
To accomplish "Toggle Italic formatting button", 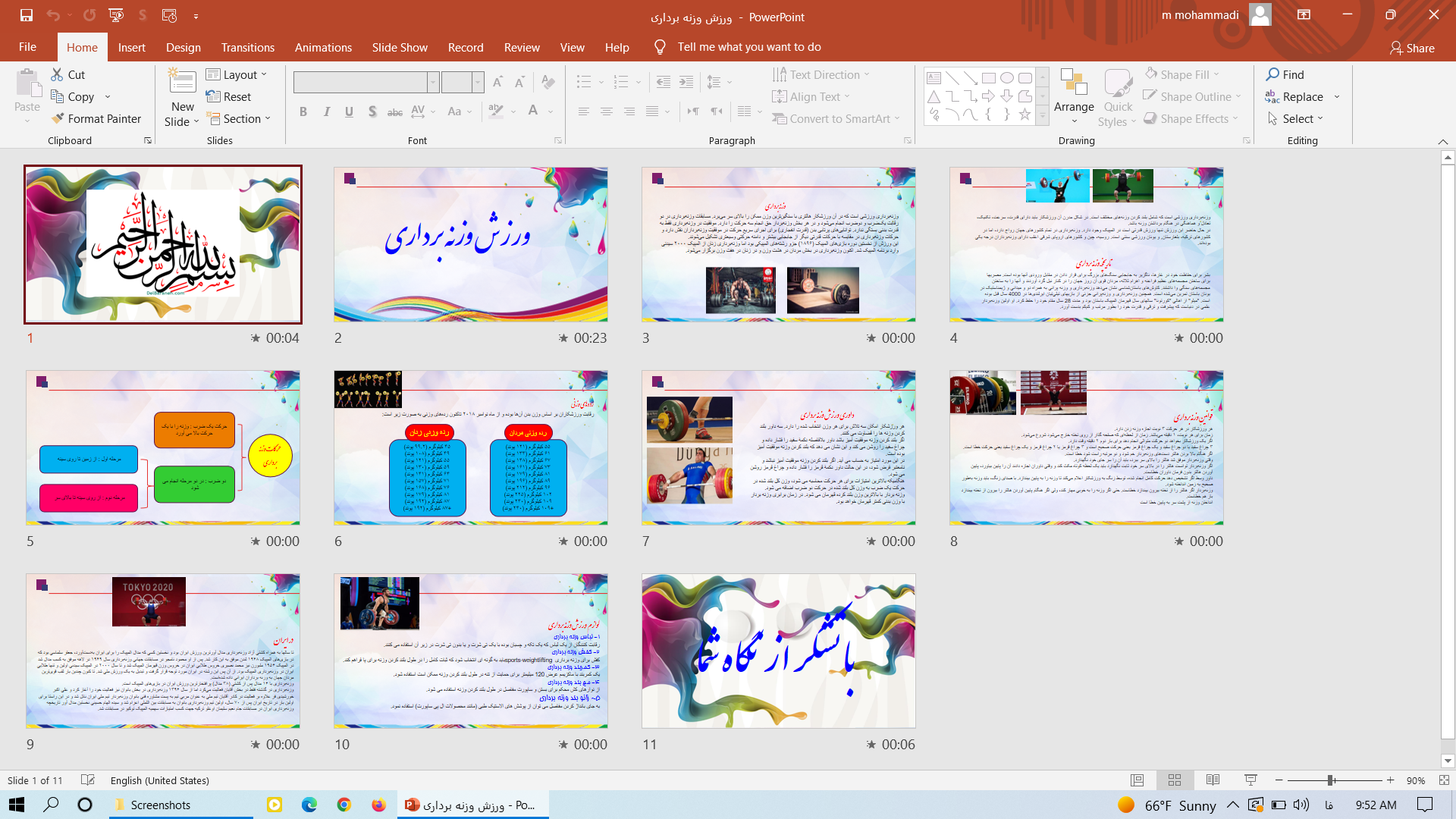I will [x=326, y=111].
